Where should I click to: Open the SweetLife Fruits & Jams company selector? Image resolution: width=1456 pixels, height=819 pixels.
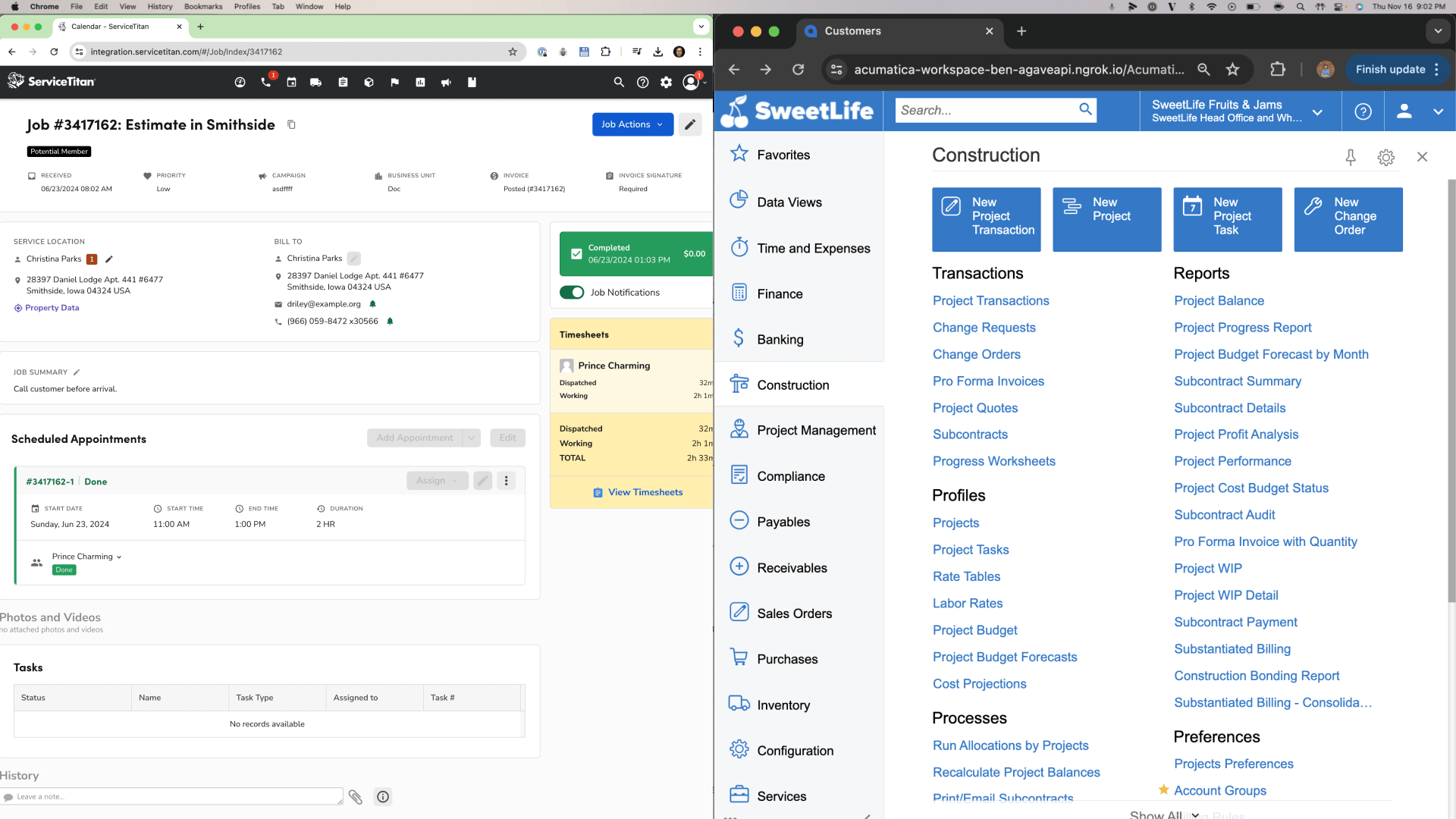click(1240, 111)
